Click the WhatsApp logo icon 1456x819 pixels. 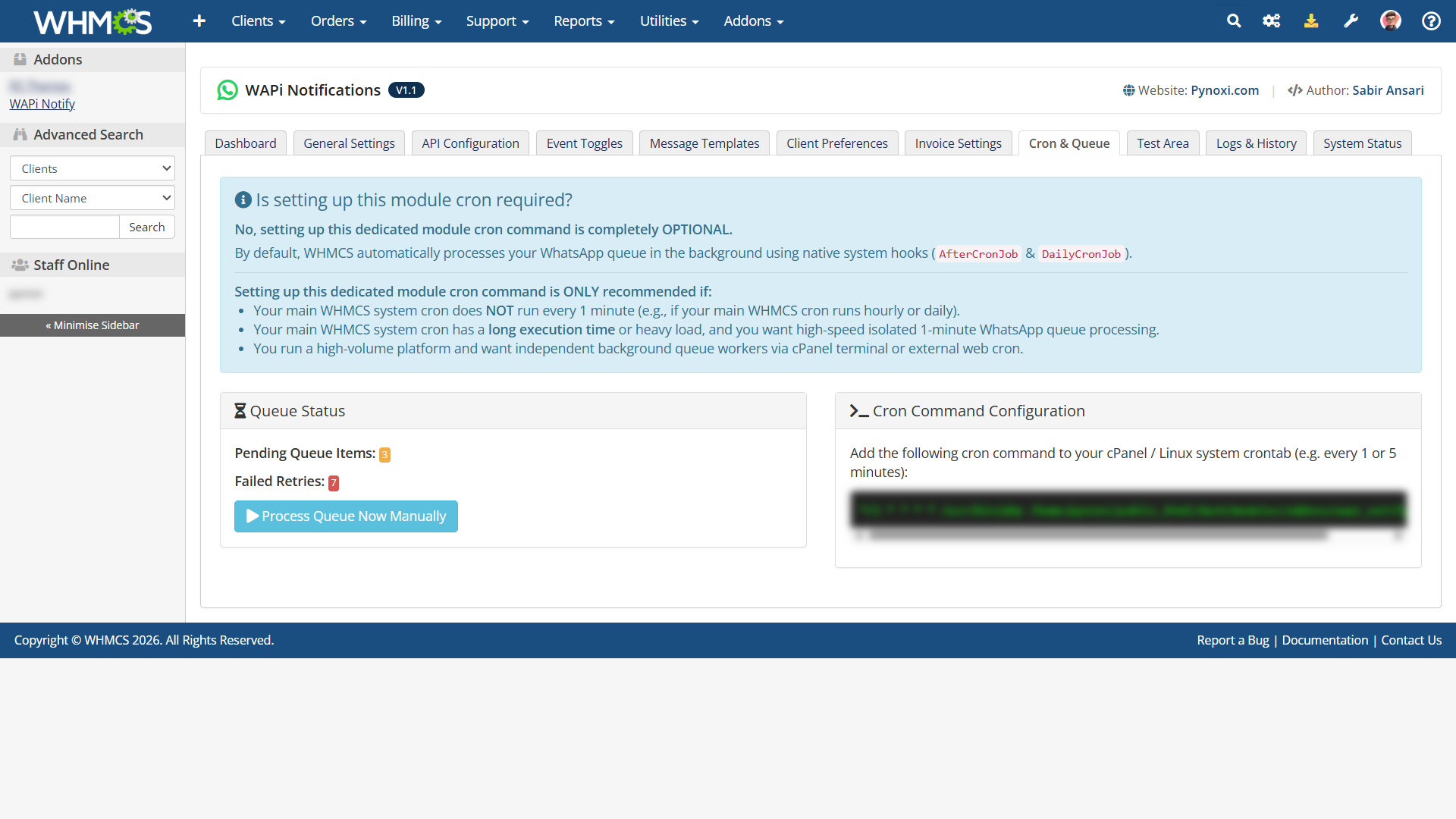click(227, 90)
